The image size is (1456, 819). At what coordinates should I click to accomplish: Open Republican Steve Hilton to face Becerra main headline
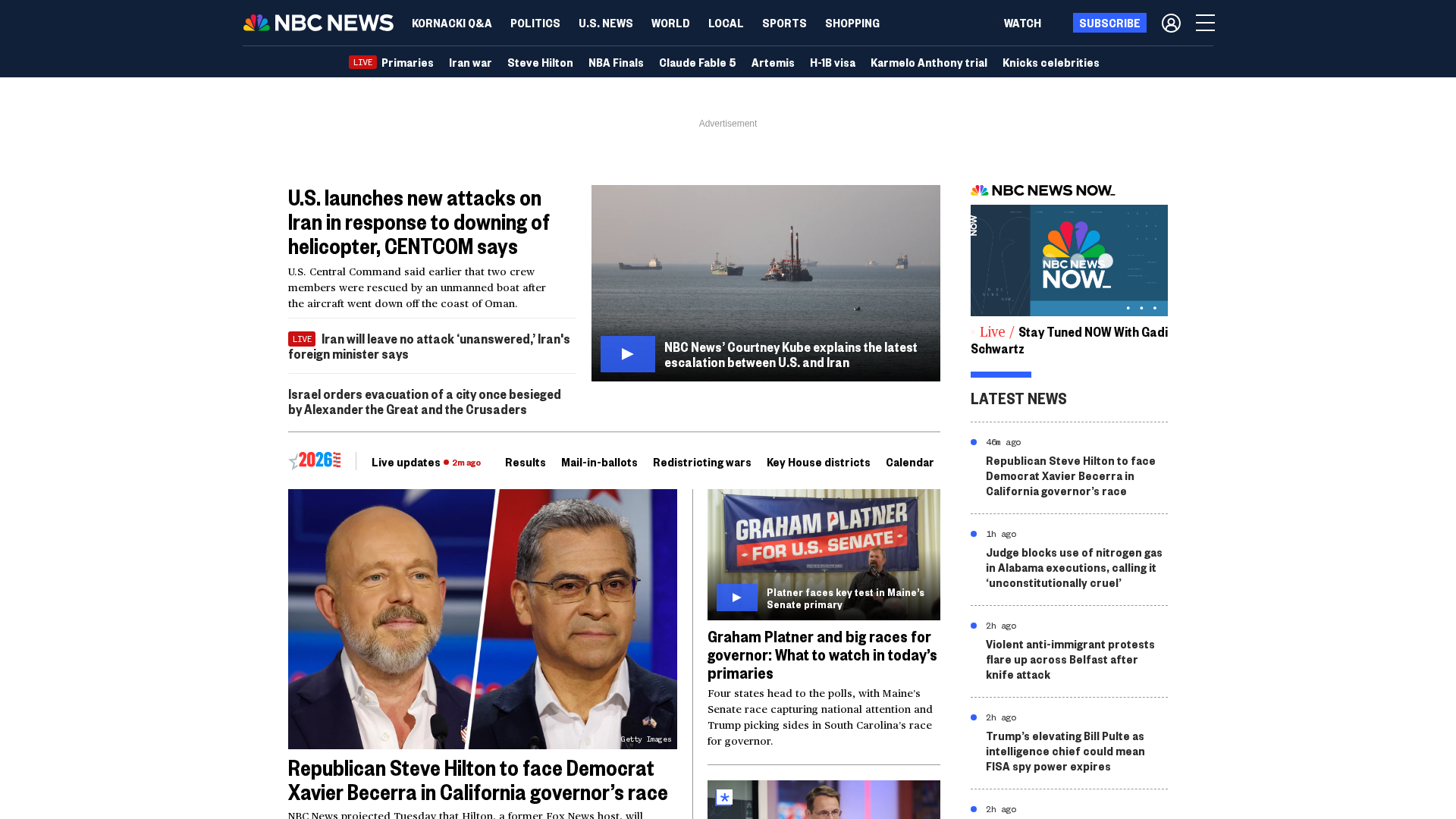(x=478, y=780)
